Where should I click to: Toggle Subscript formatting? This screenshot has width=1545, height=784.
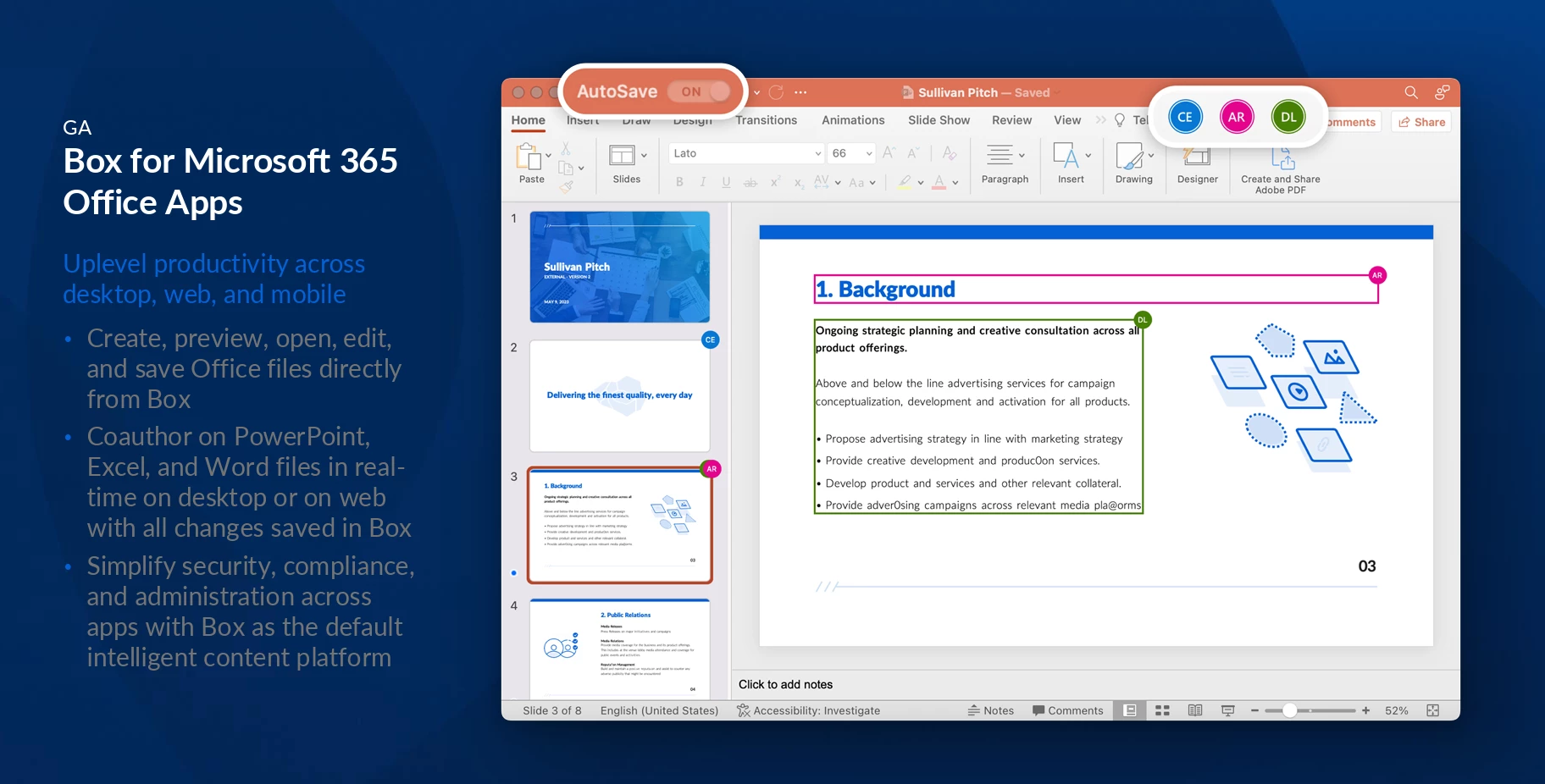point(798,183)
